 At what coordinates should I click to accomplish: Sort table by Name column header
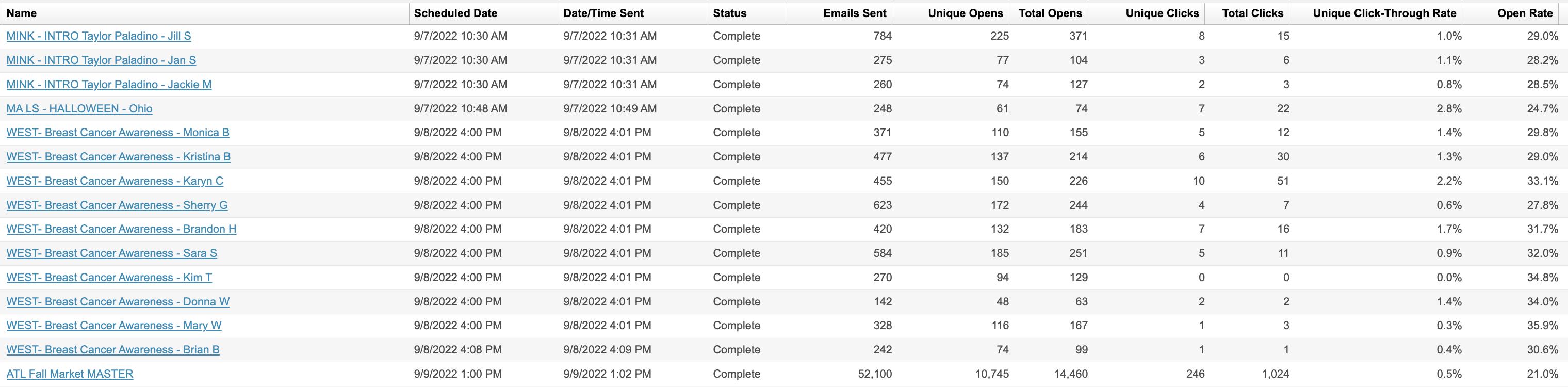coord(21,13)
